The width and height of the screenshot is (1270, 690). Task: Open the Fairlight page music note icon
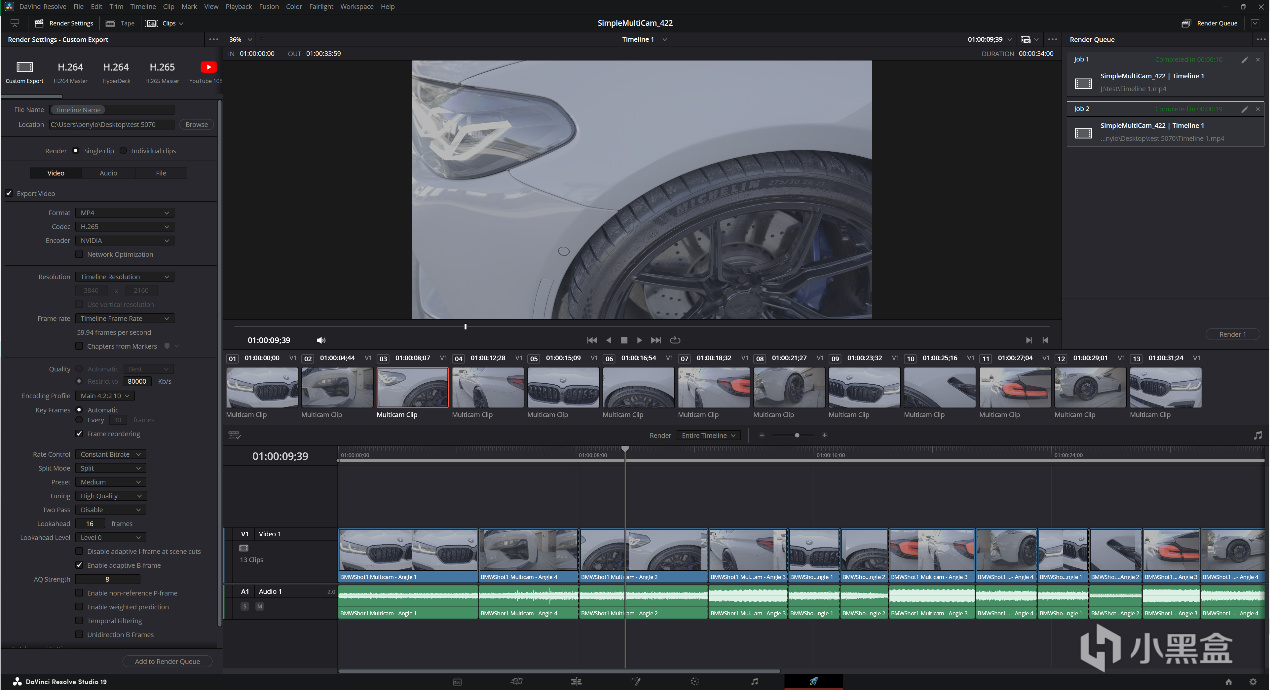tap(754, 681)
